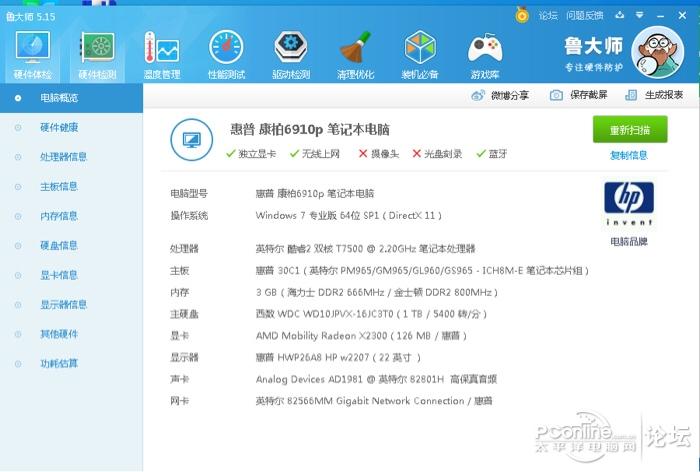The width and height of the screenshot is (700, 472).
Task: Click the AMD Mobility Radeon X2300 value
Action: 361,336
